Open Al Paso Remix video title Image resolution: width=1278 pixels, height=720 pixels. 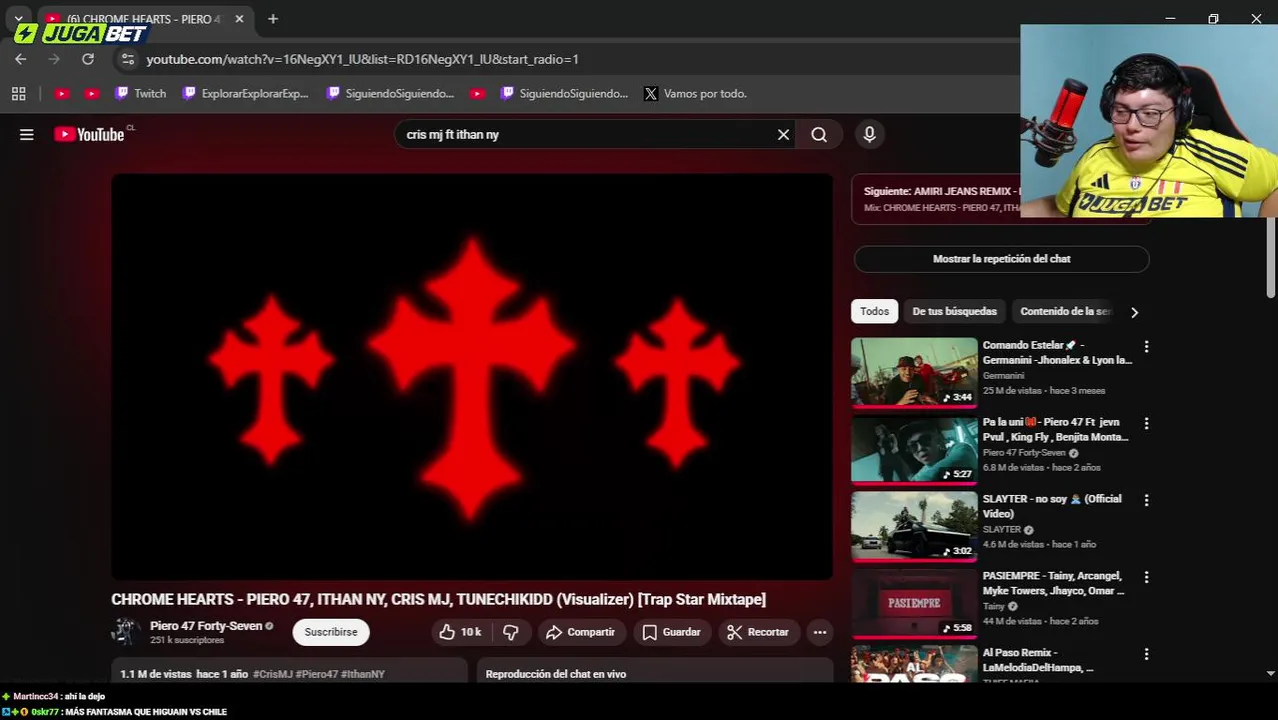click(1038, 660)
